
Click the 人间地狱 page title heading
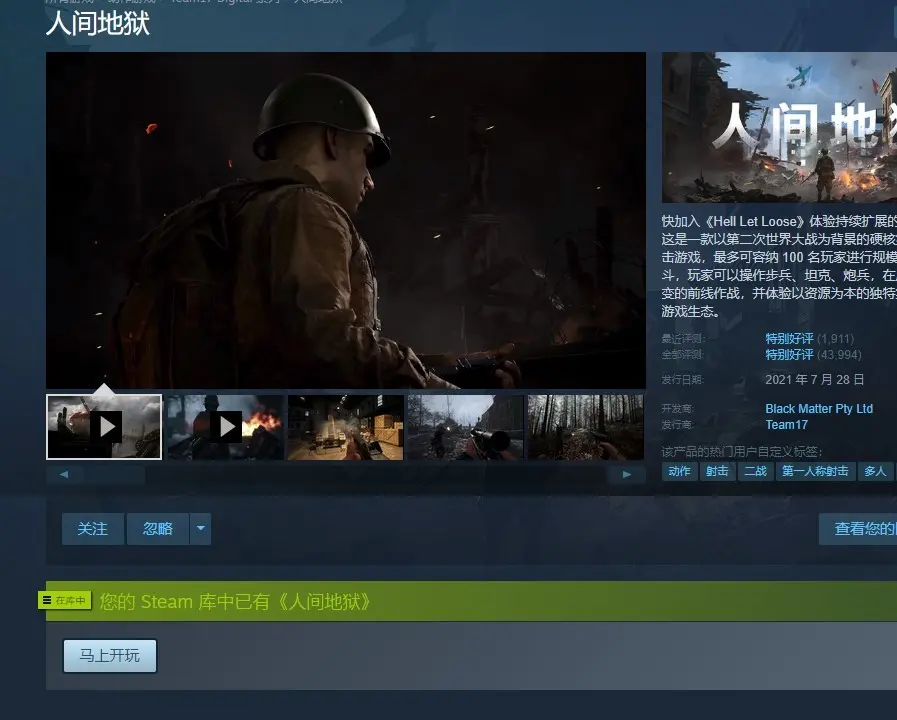[98, 25]
